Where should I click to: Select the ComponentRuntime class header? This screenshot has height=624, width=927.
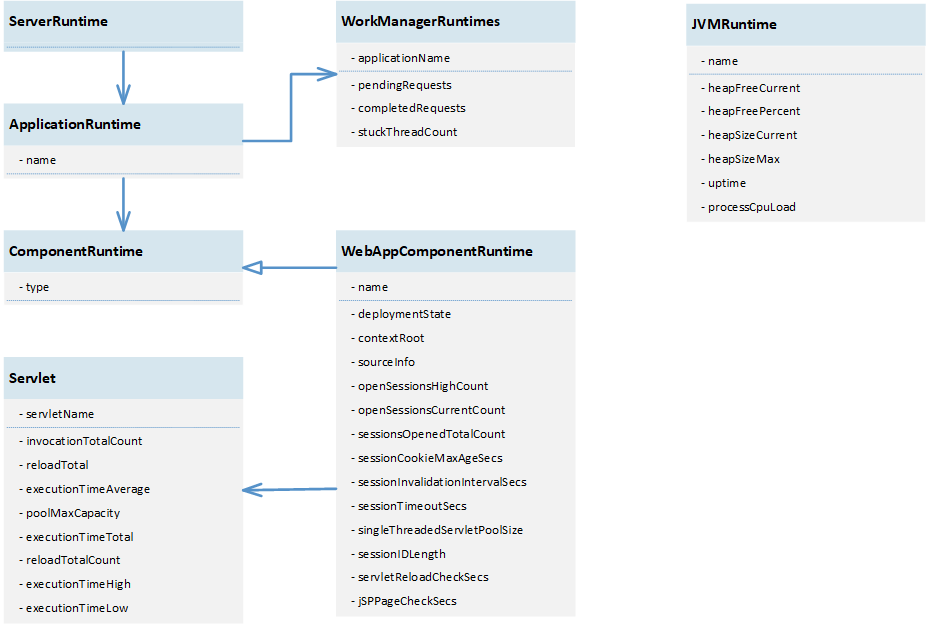120,251
